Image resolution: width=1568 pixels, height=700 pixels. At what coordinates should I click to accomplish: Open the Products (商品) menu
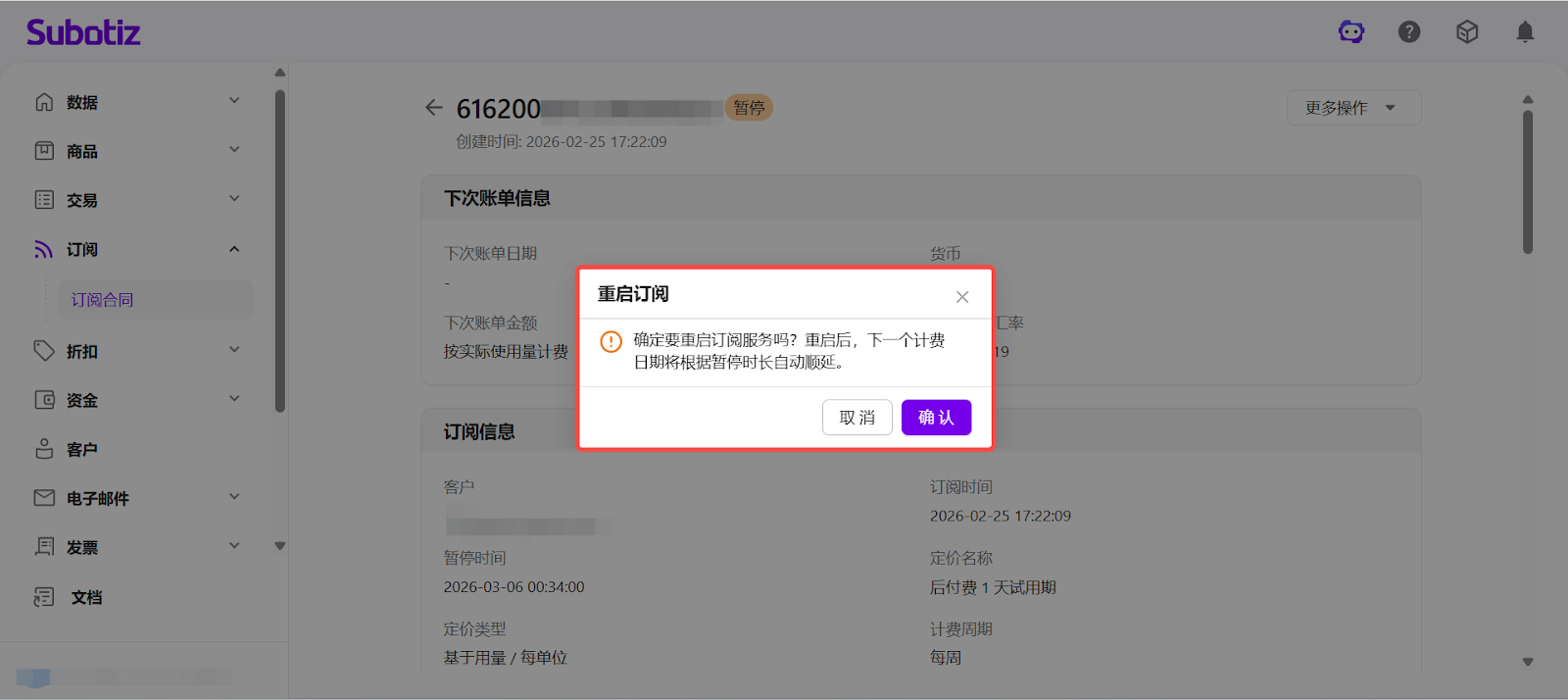(x=82, y=151)
